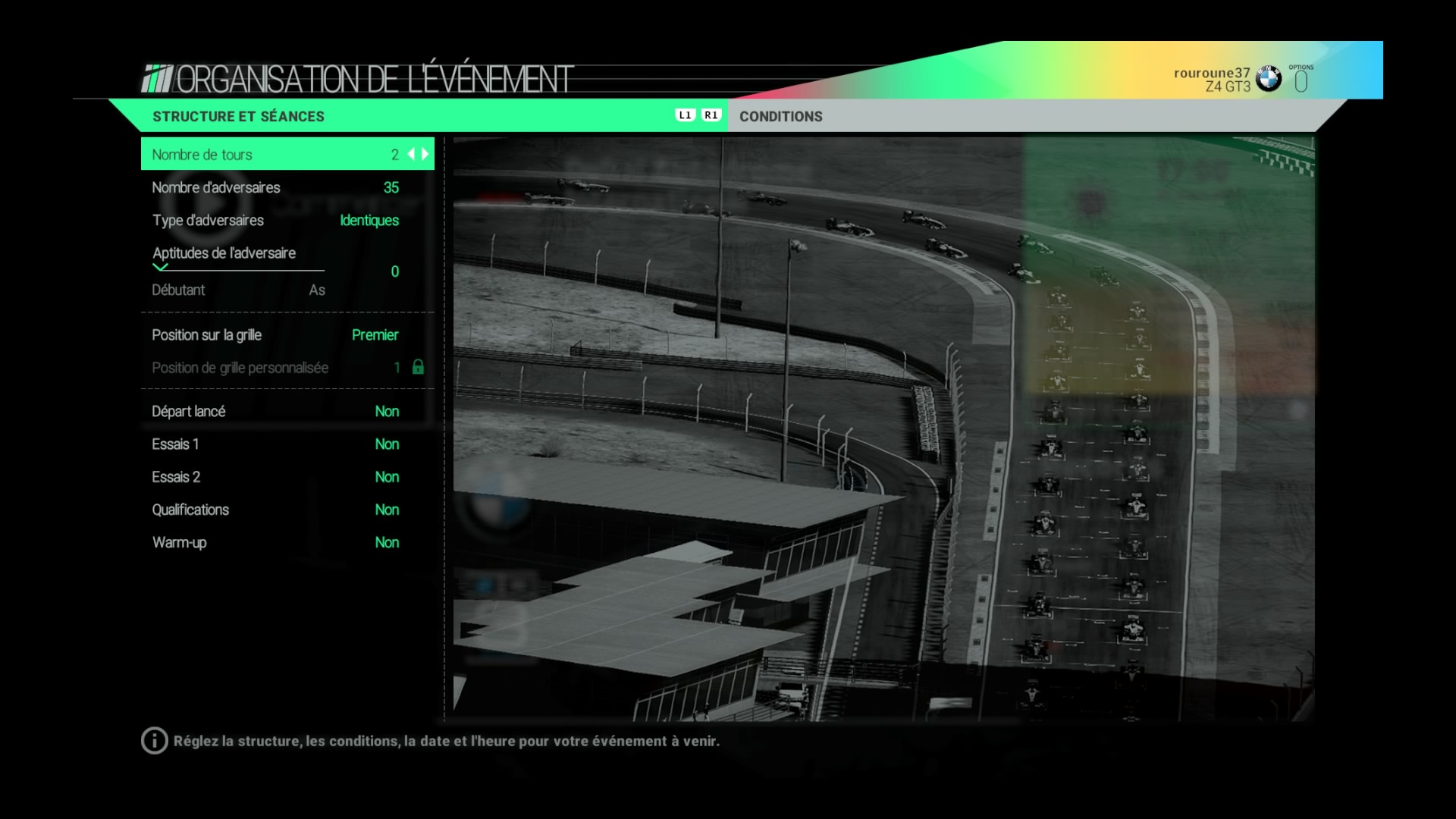This screenshot has height=819, width=1456.
Task: Click the right arrow for Nombre de tours
Action: pos(425,154)
